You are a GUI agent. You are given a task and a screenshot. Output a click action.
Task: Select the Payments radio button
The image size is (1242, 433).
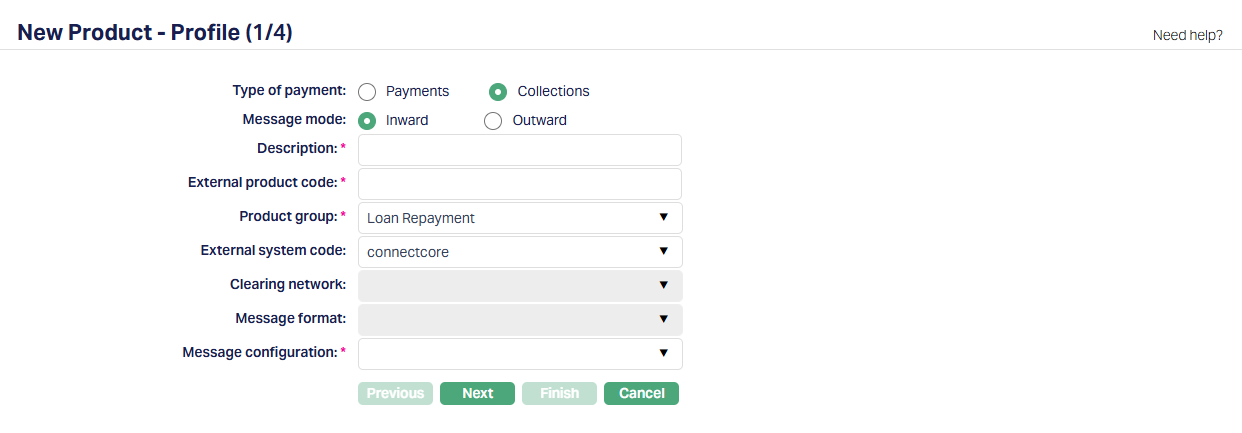click(x=367, y=92)
